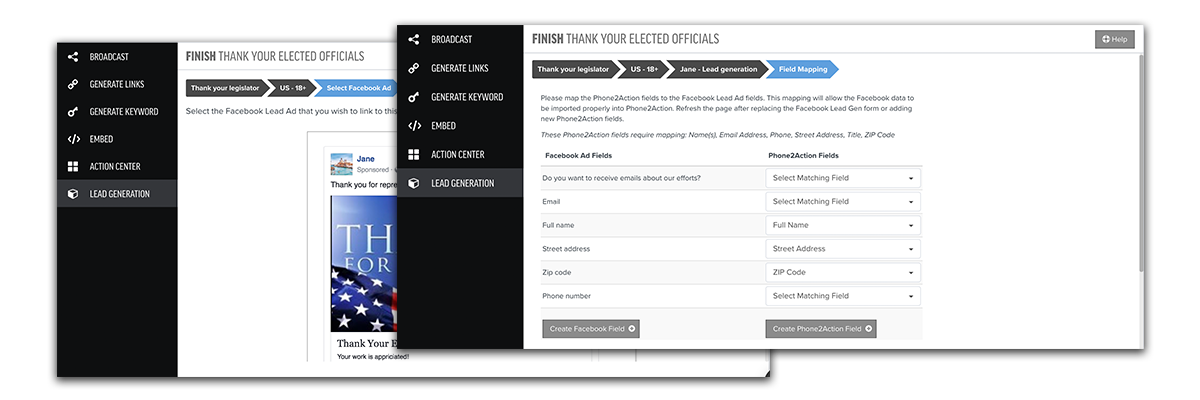Click the Action Center grid icon in the front sidebar
This screenshot has height=400, width=1200.
click(414, 155)
